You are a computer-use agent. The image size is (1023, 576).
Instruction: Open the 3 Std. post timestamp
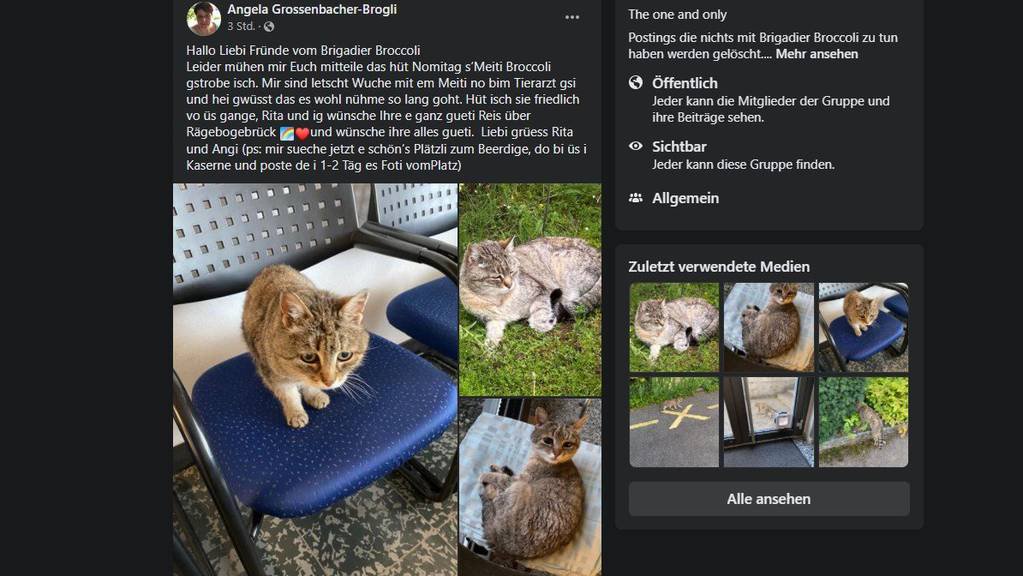241,27
